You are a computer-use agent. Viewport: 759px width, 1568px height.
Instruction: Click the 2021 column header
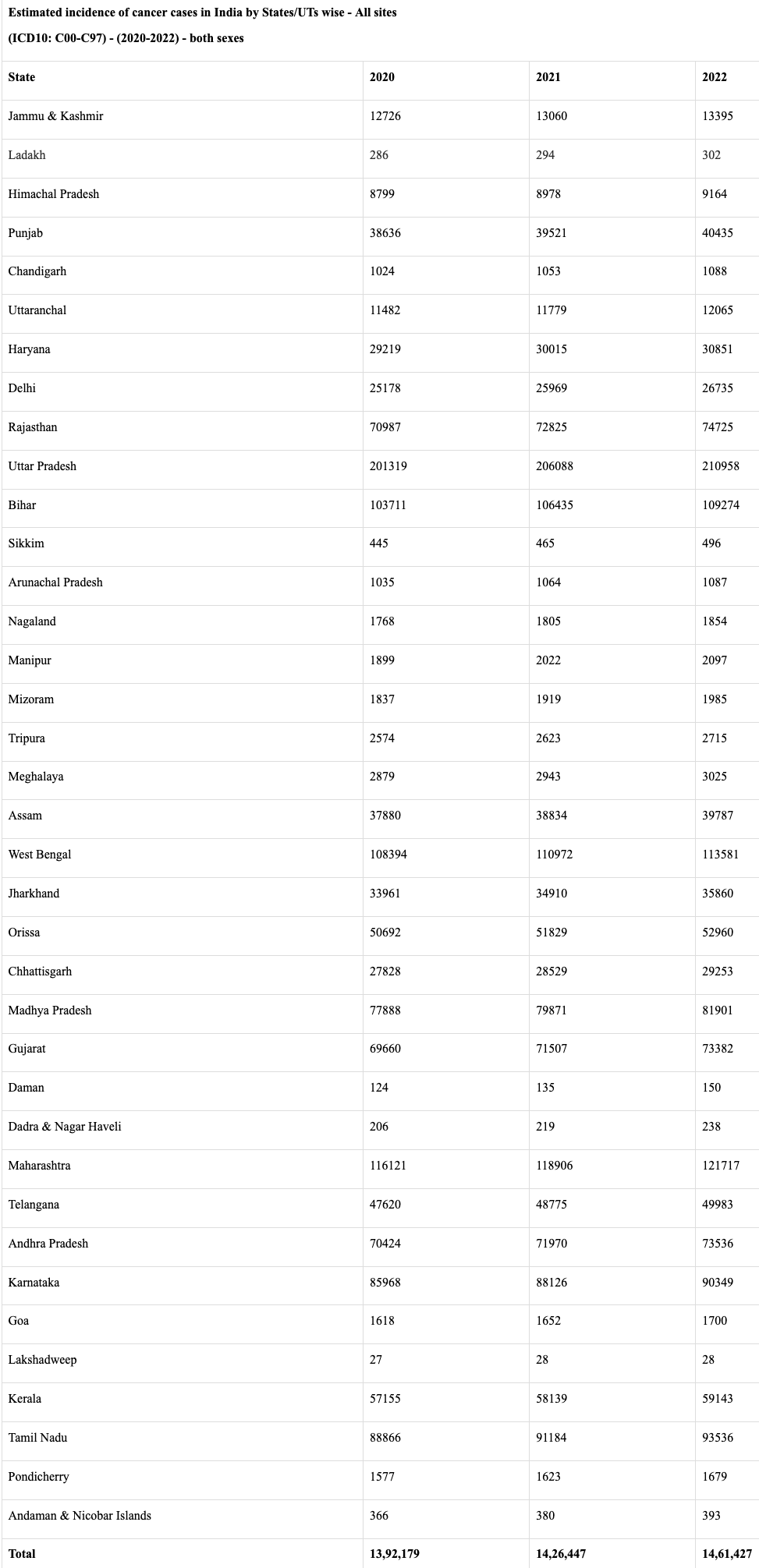pyautogui.click(x=548, y=77)
